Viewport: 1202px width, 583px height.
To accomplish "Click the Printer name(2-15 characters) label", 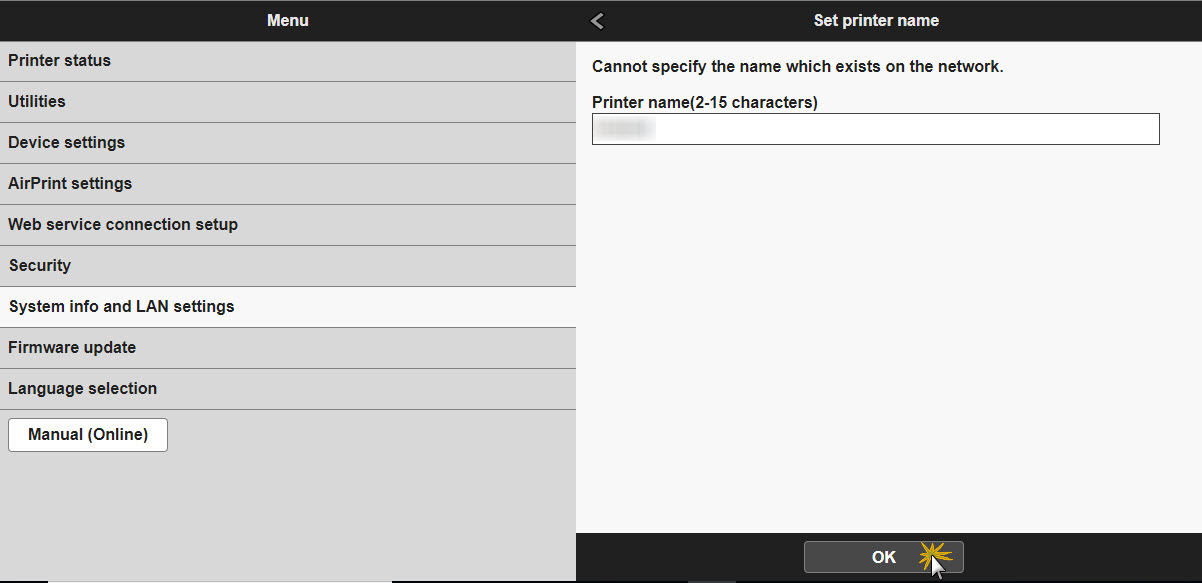I will [703, 102].
